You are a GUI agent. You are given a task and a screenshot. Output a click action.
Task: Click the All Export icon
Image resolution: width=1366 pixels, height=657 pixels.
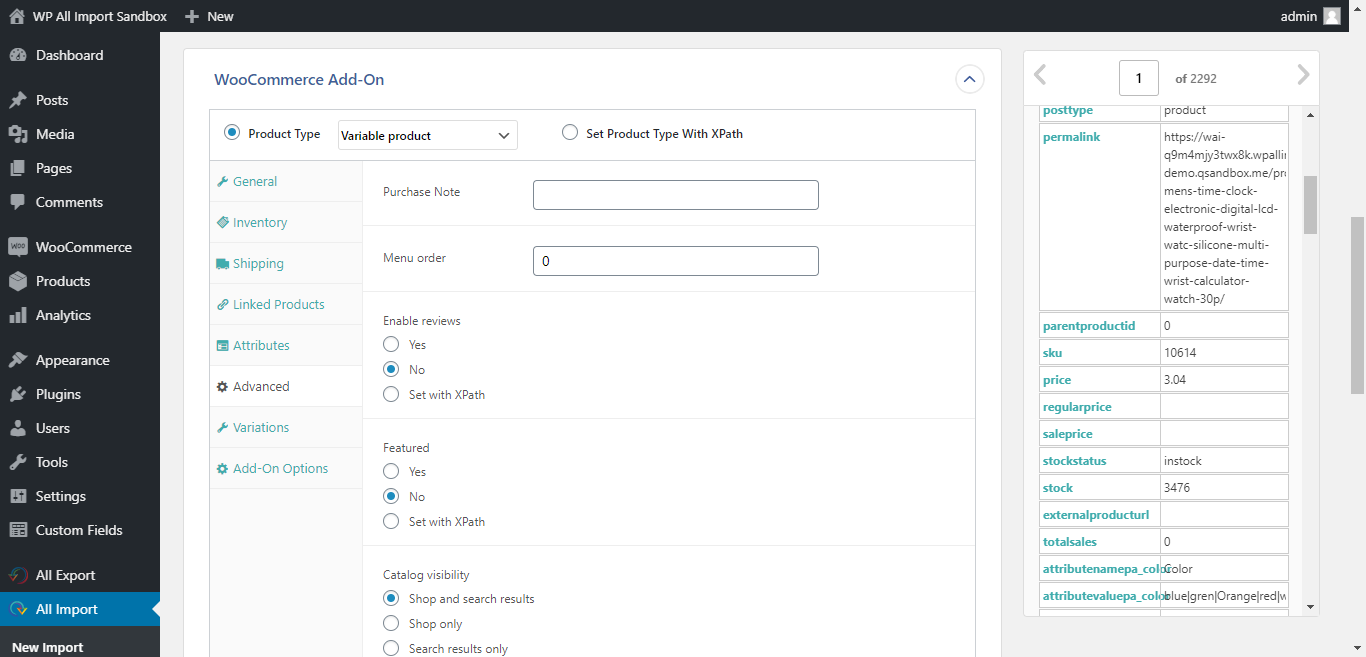pyautogui.click(x=18, y=575)
